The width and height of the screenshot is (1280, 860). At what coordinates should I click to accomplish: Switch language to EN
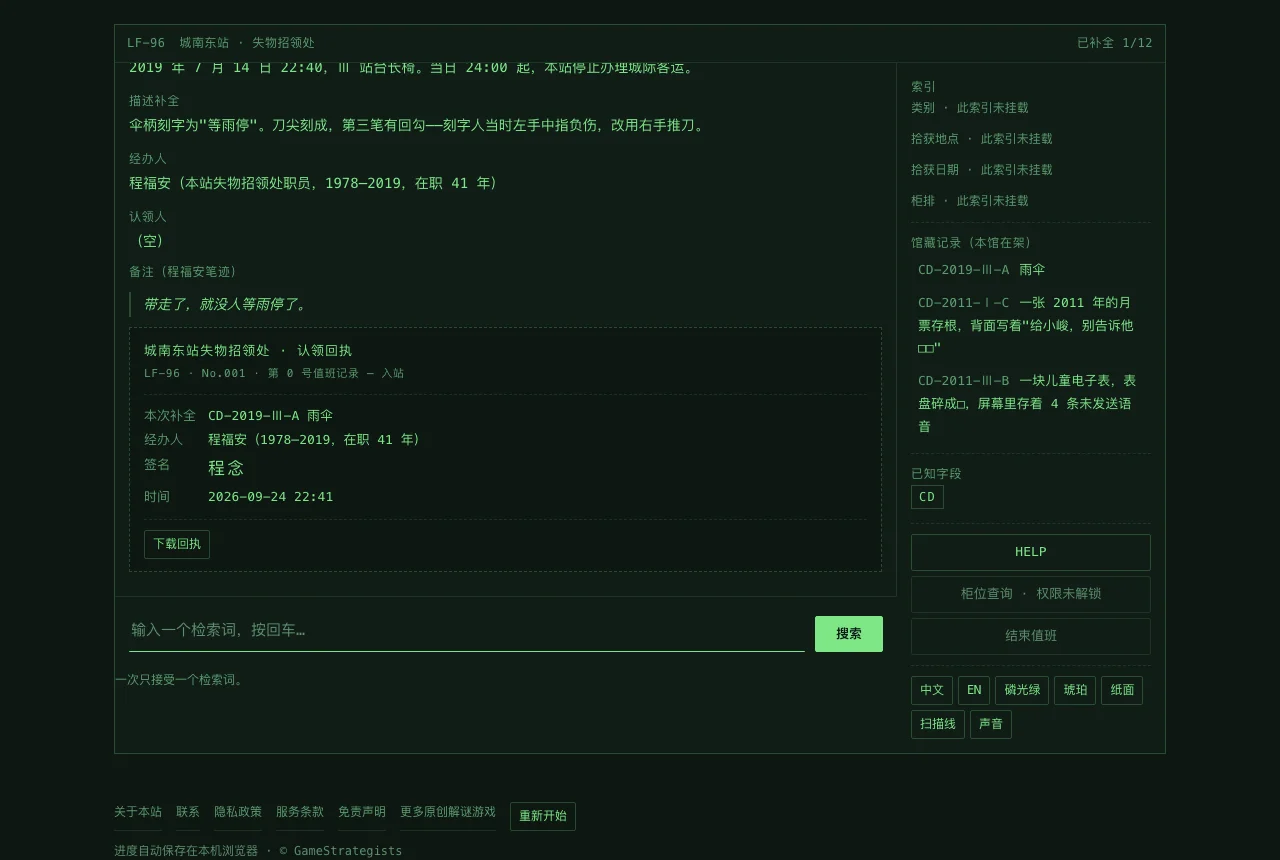(x=974, y=690)
